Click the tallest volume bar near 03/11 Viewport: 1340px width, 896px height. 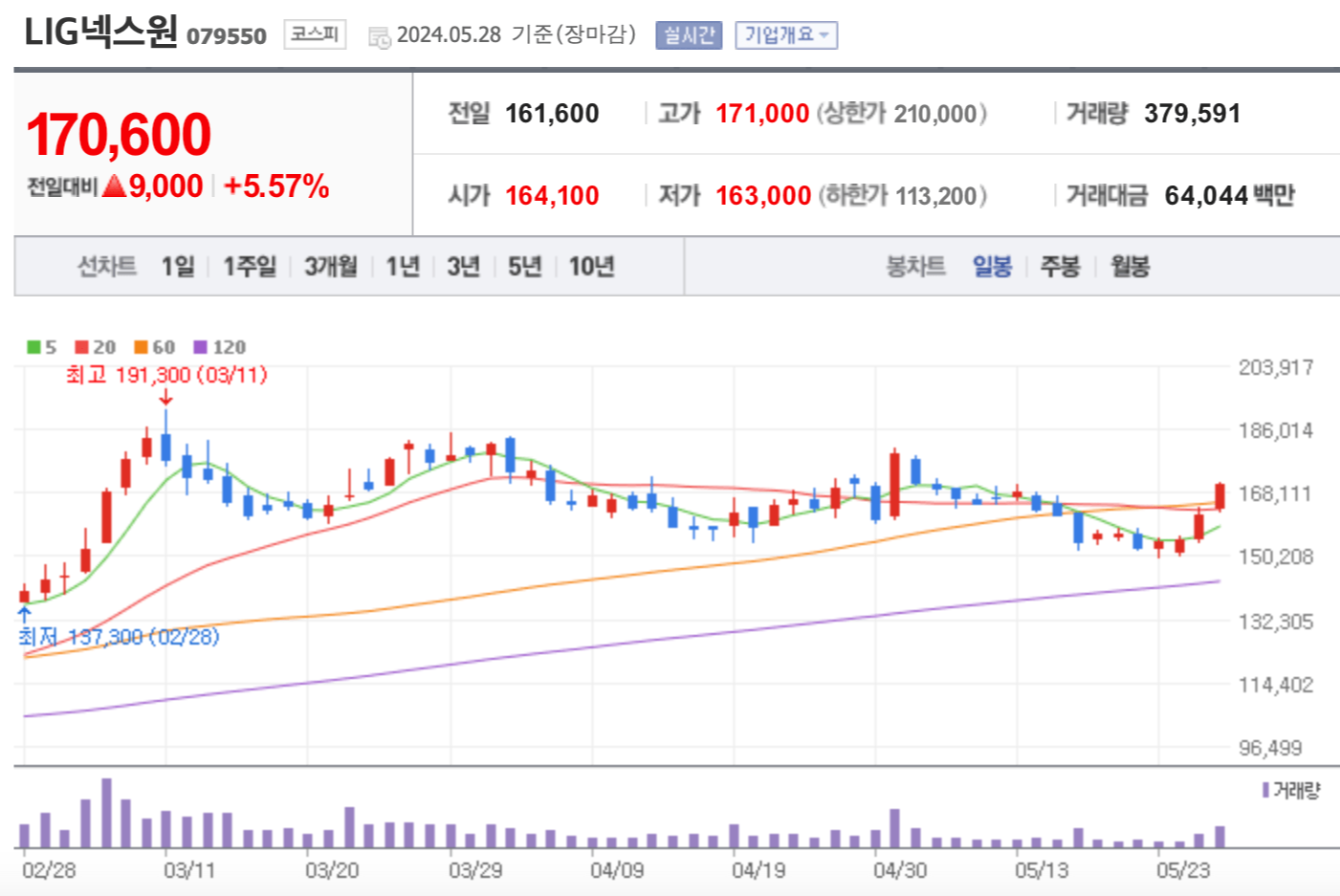(x=106, y=813)
